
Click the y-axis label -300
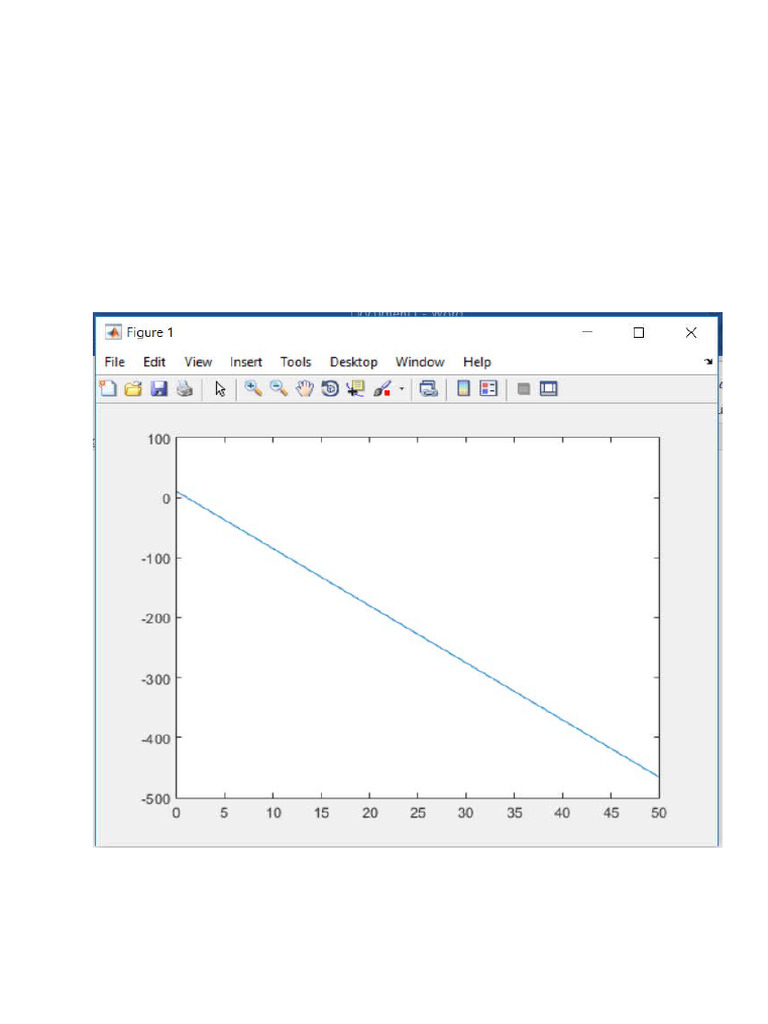point(155,679)
